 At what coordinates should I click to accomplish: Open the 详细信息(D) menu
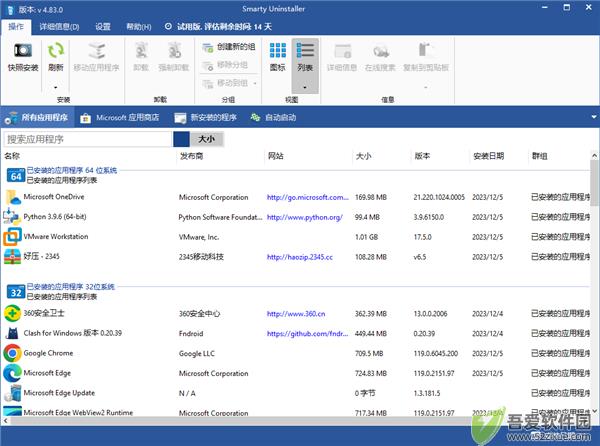tap(59, 27)
